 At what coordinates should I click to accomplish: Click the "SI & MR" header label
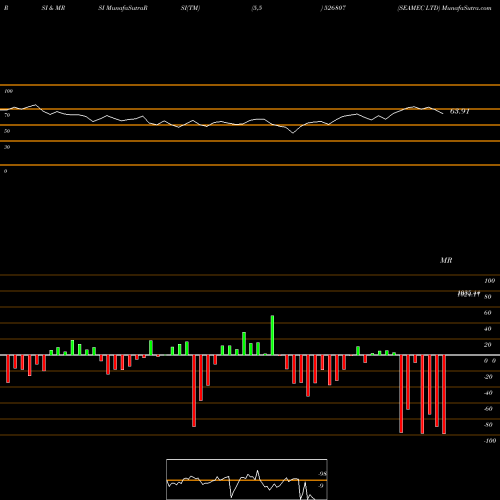pyautogui.click(x=53, y=8)
